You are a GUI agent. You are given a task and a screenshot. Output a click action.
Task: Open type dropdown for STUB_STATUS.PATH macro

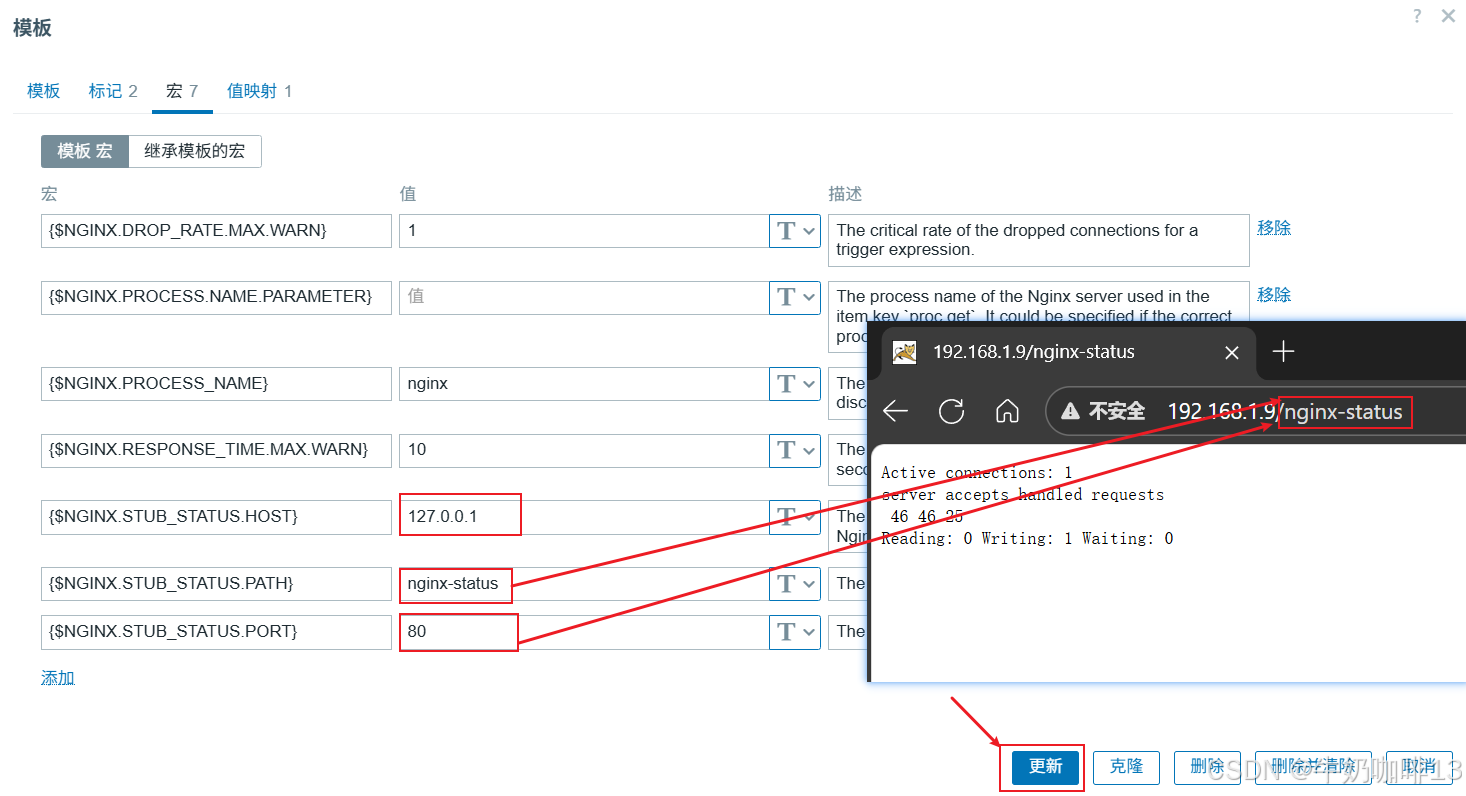click(795, 584)
